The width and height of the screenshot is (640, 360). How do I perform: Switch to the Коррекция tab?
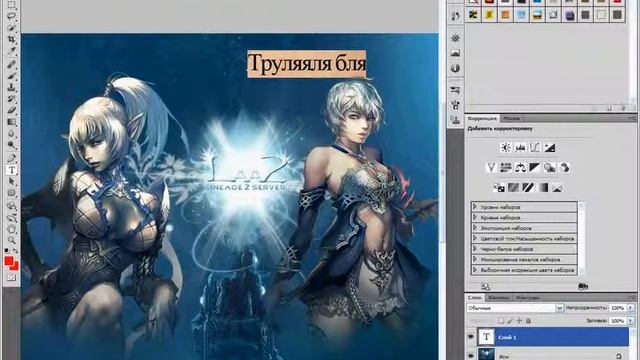click(482, 118)
